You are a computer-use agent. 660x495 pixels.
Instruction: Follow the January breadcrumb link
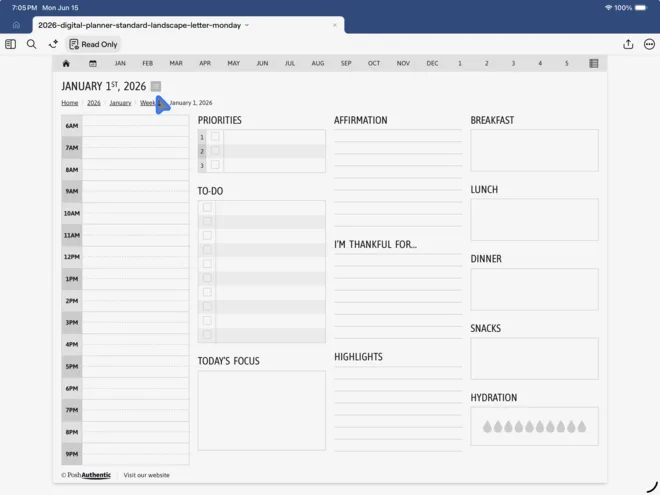(120, 103)
